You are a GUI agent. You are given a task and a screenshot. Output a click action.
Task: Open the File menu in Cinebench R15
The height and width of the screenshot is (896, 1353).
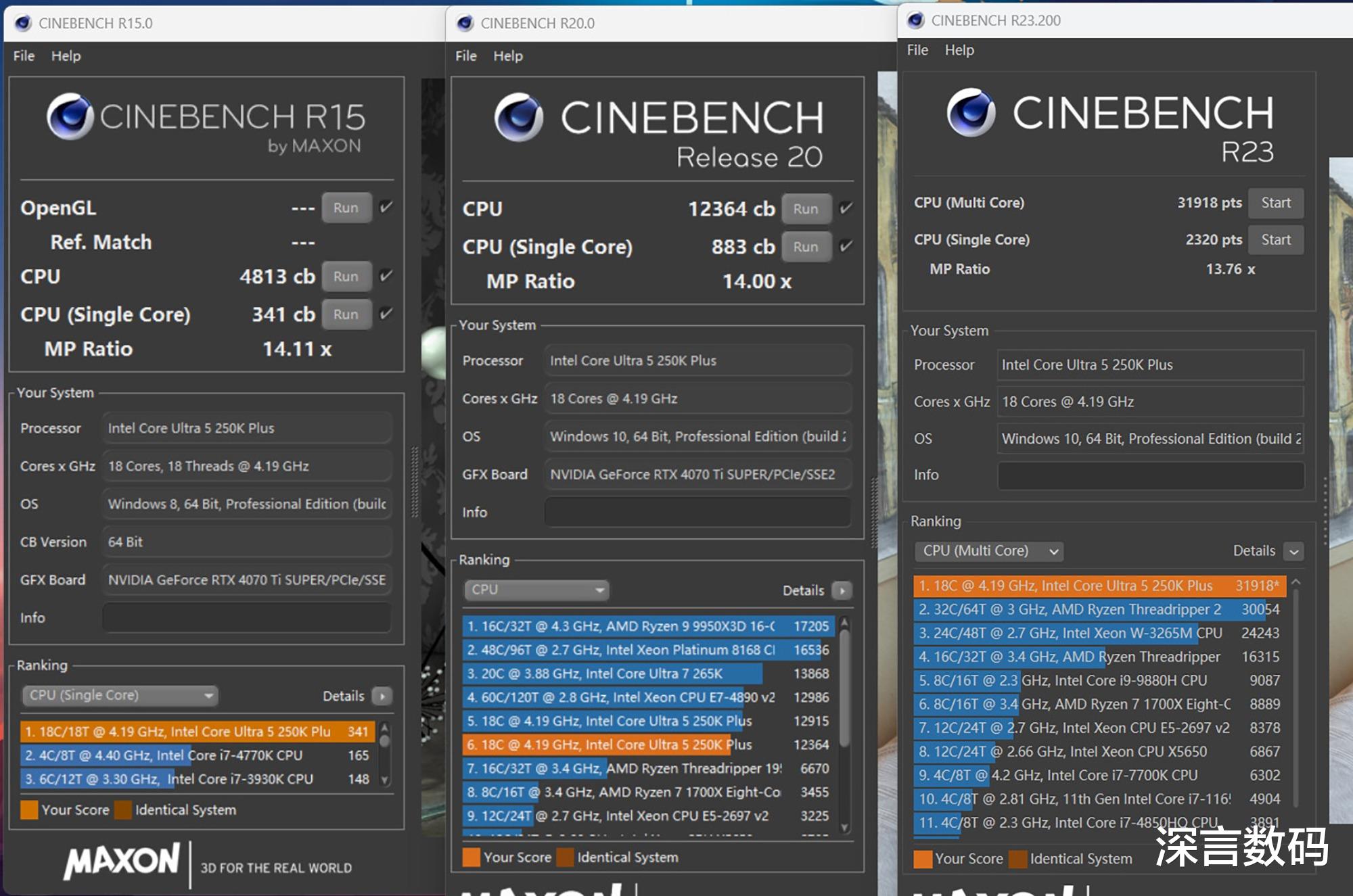24,56
